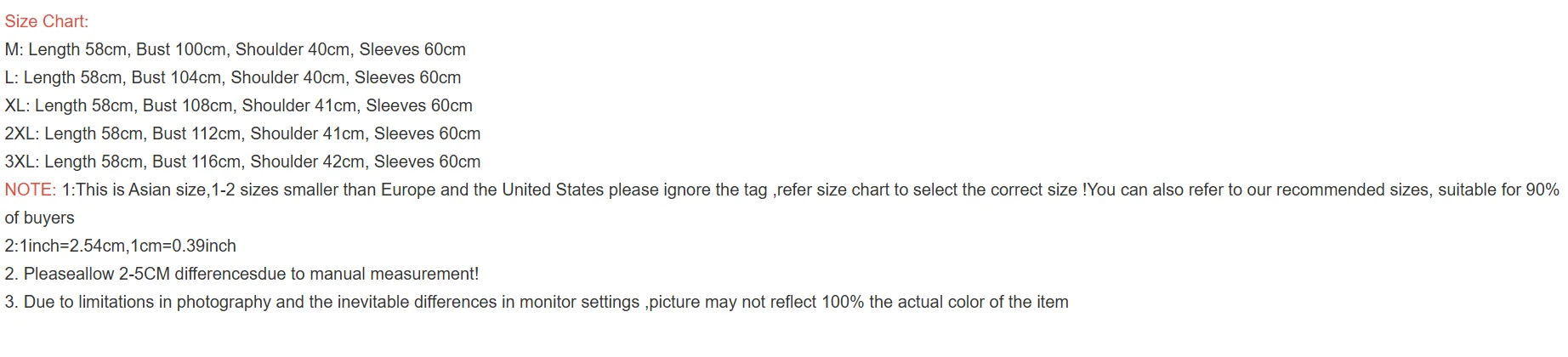The image size is (1568, 357).
Task: Click the red "Size Chart:" heading
Action: (x=47, y=21)
